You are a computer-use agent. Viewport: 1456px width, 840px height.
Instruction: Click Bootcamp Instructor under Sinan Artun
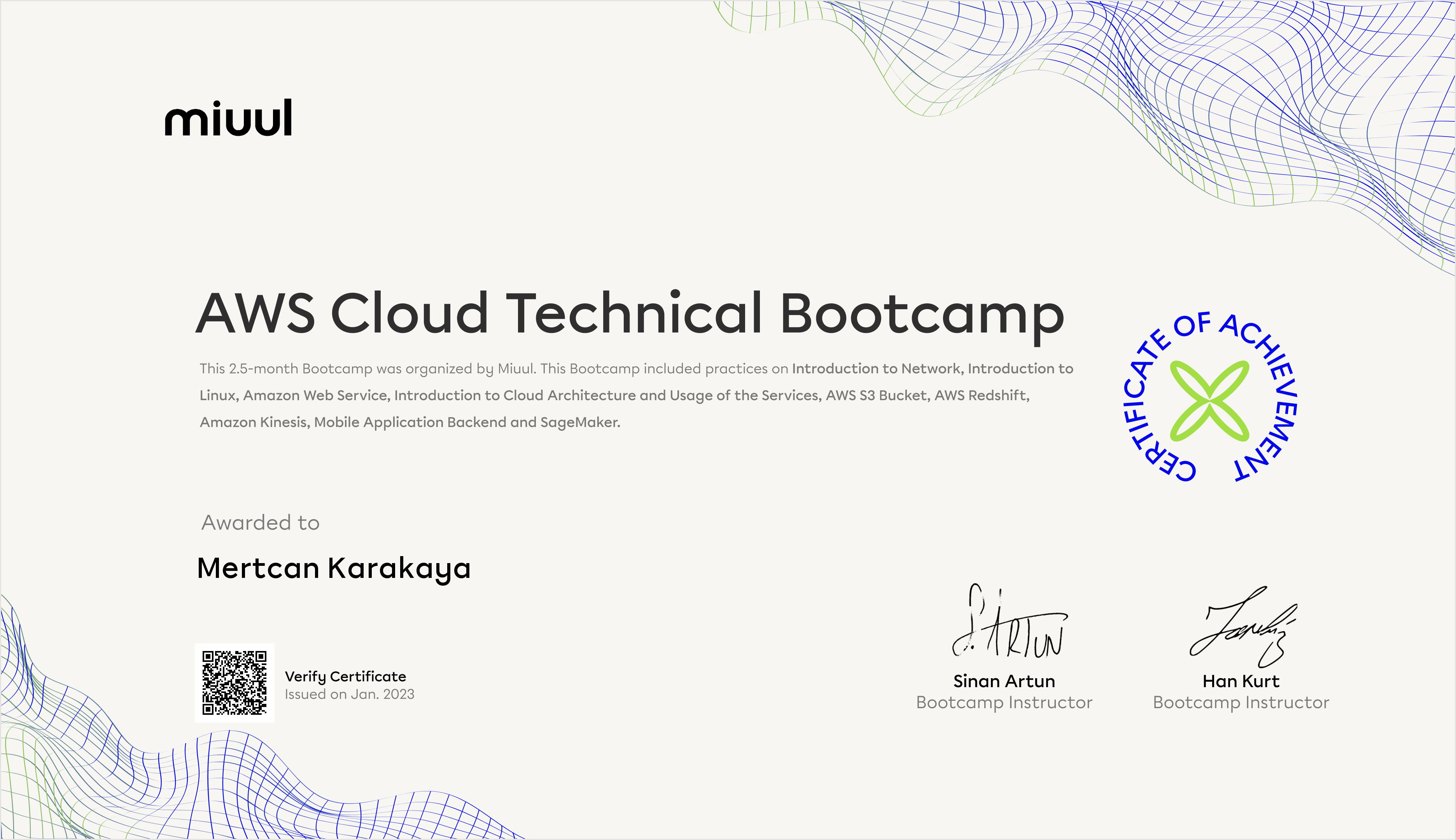(1004, 703)
